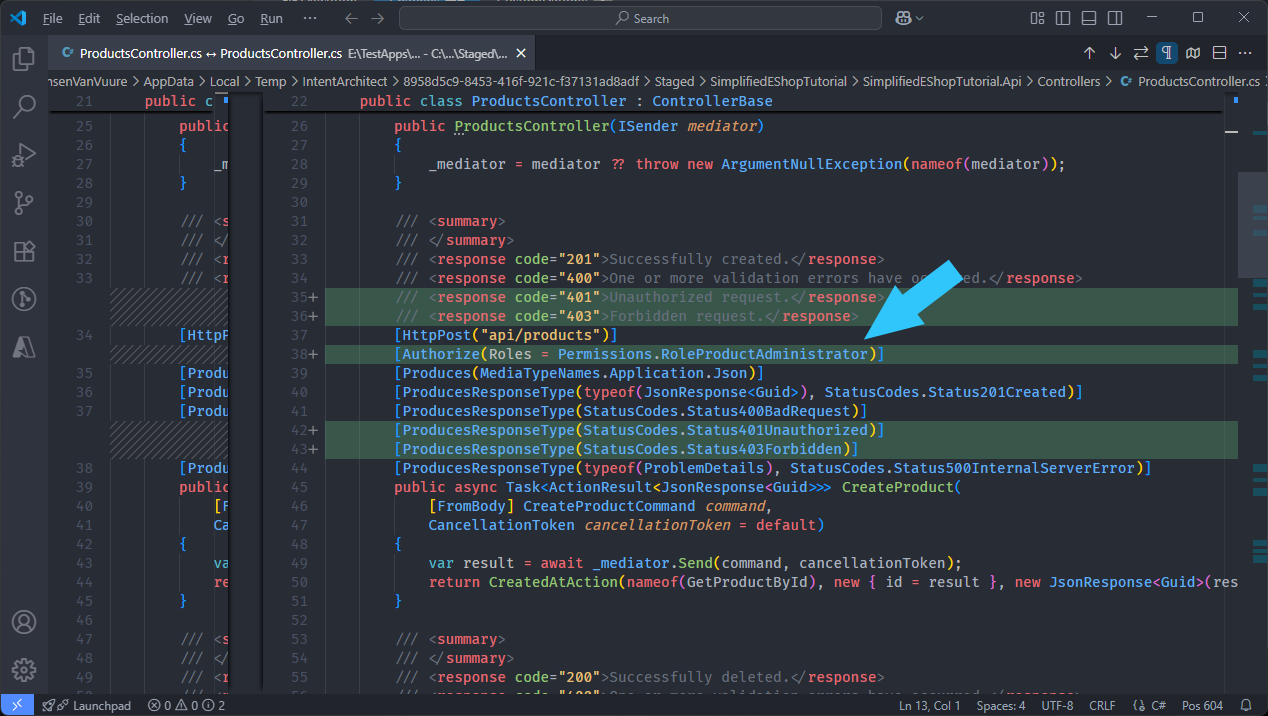
Task: Open the Go menu
Action: point(236,18)
